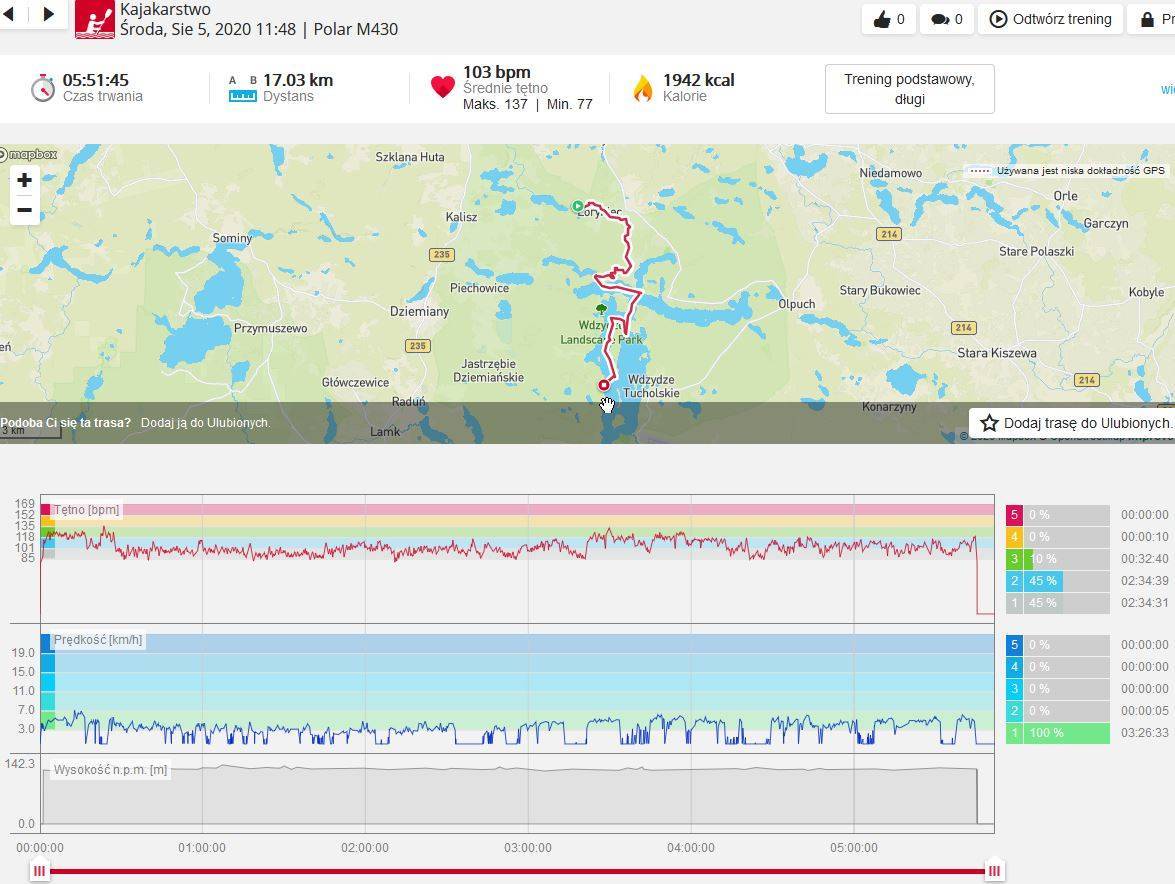Click the green route start marker
This screenshot has width=1175, height=884.
(577, 206)
